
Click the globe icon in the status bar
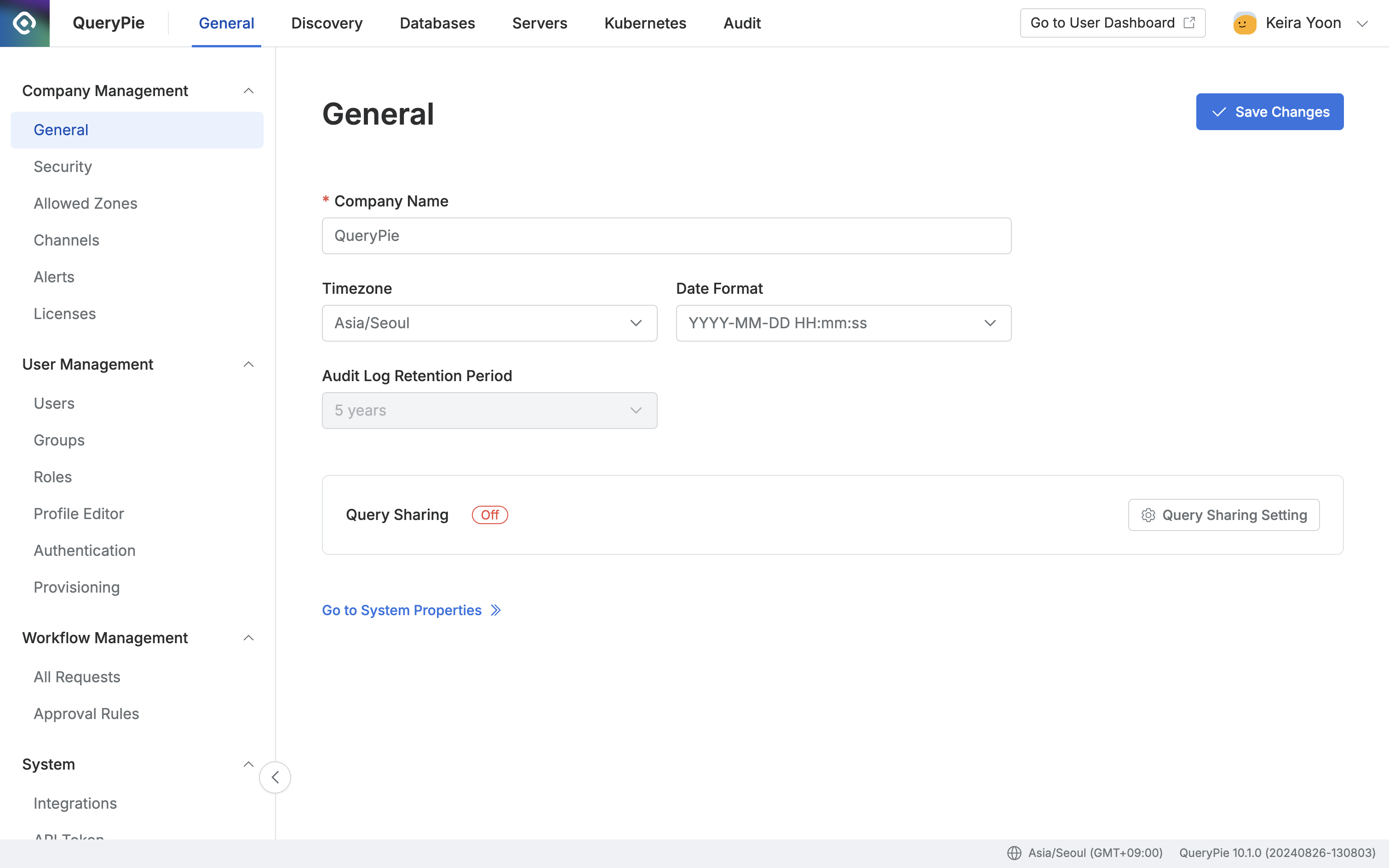pos(1014,853)
